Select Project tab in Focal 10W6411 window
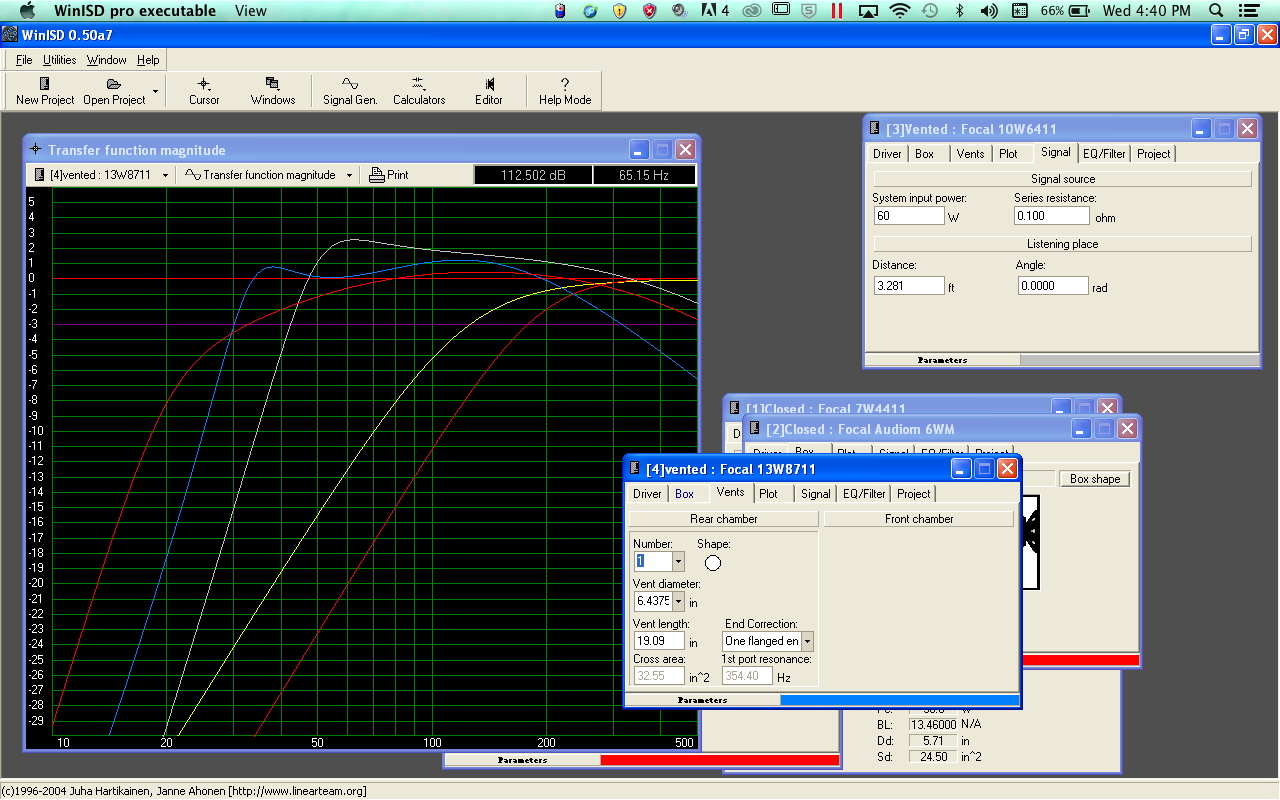Screen dimensions: 1280x800 pos(1154,154)
